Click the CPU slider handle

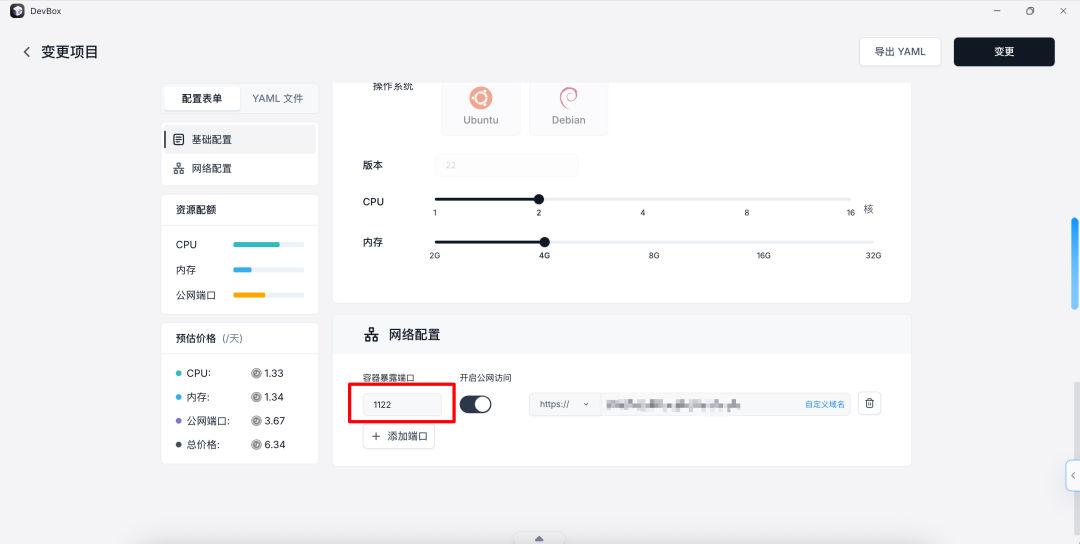pyautogui.click(x=539, y=199)
